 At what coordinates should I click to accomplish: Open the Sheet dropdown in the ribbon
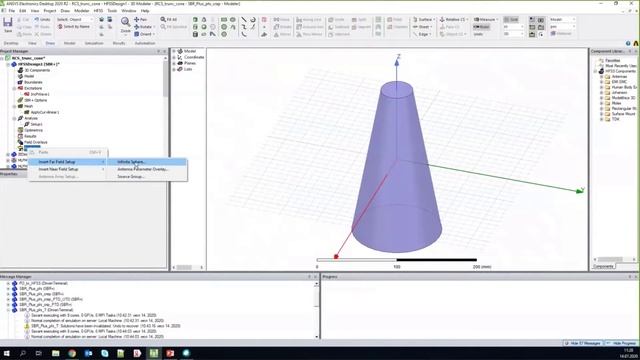point(422,27)
